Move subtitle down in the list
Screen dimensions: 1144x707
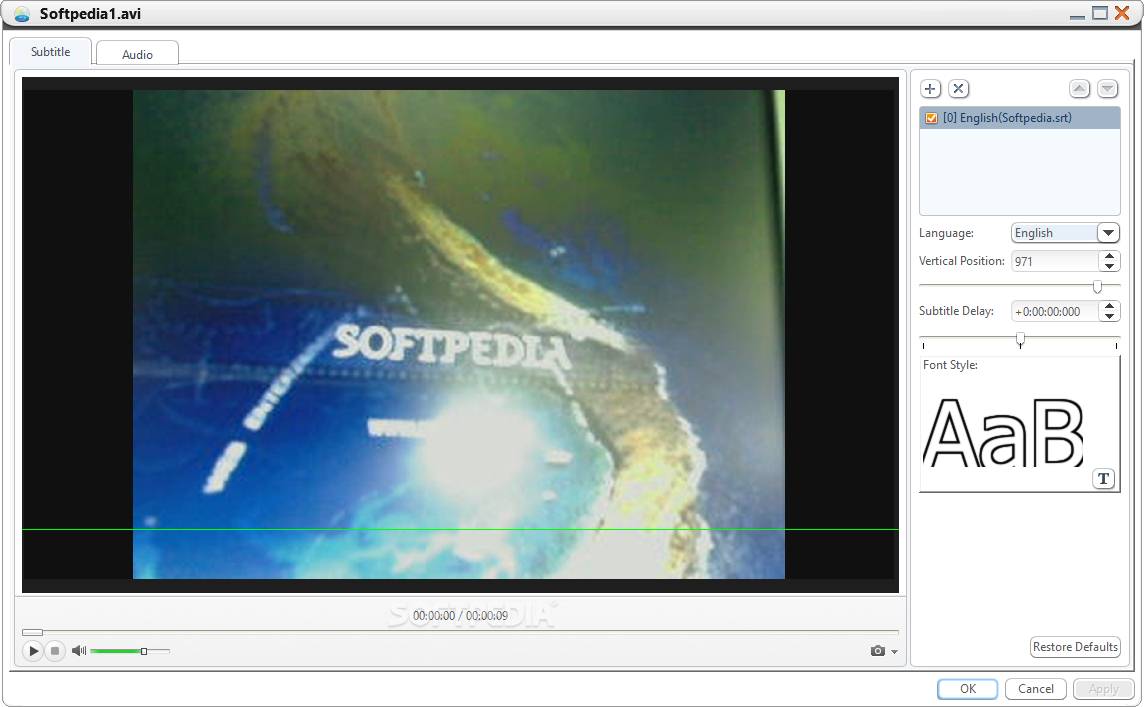pos(1108,89)
